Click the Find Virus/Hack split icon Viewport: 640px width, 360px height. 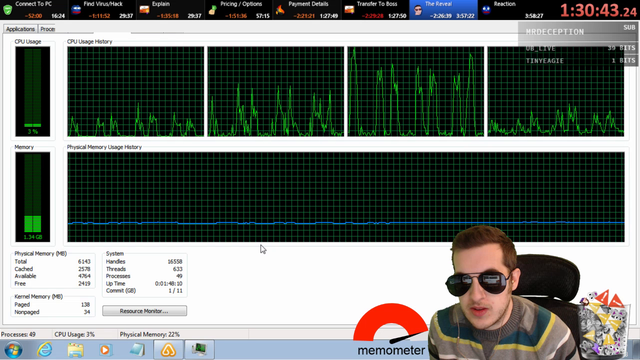tap(76, 10)
